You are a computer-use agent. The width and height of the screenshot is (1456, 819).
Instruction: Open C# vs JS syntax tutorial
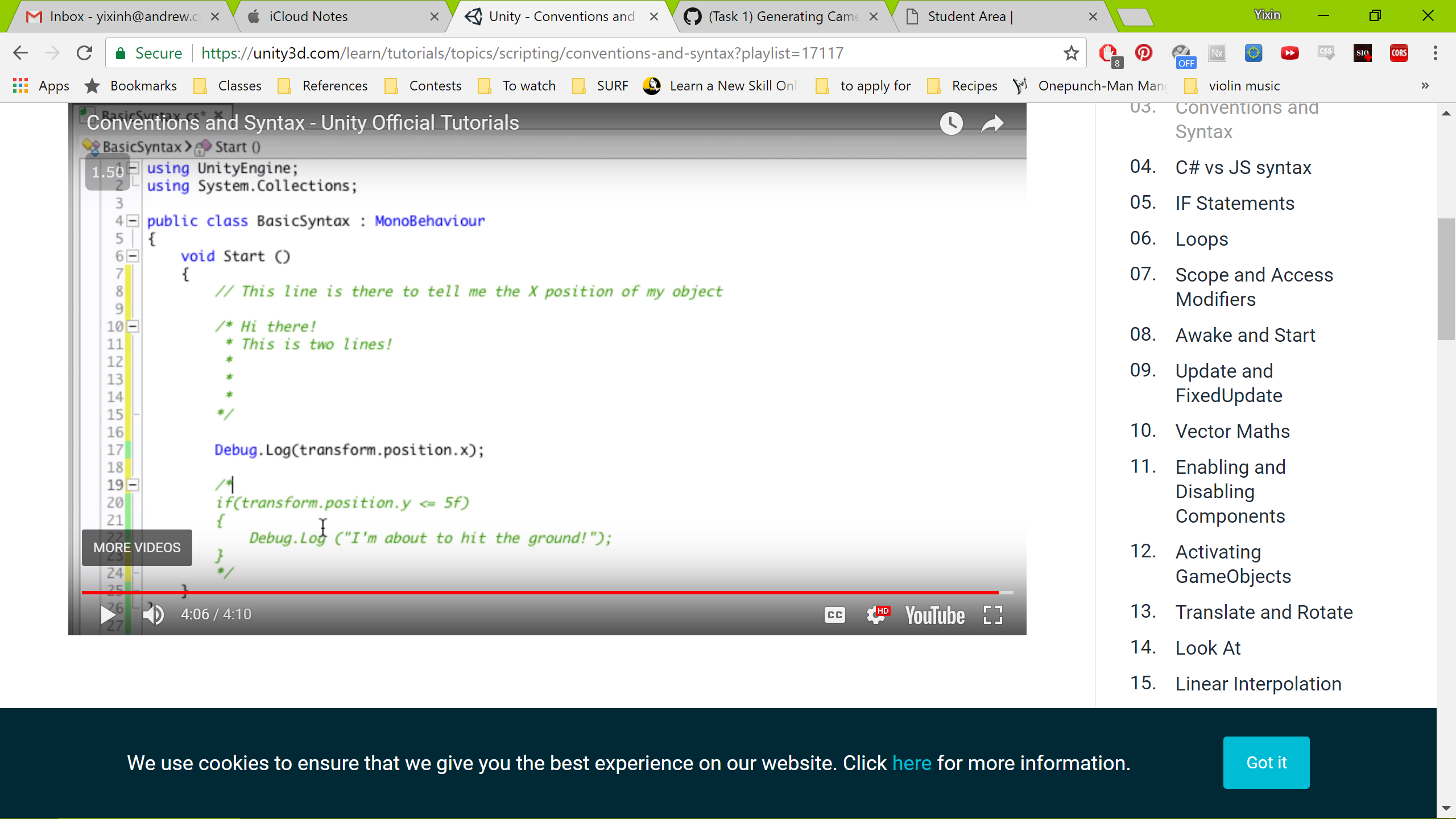pyautogui.click(x=1243, y=168)
